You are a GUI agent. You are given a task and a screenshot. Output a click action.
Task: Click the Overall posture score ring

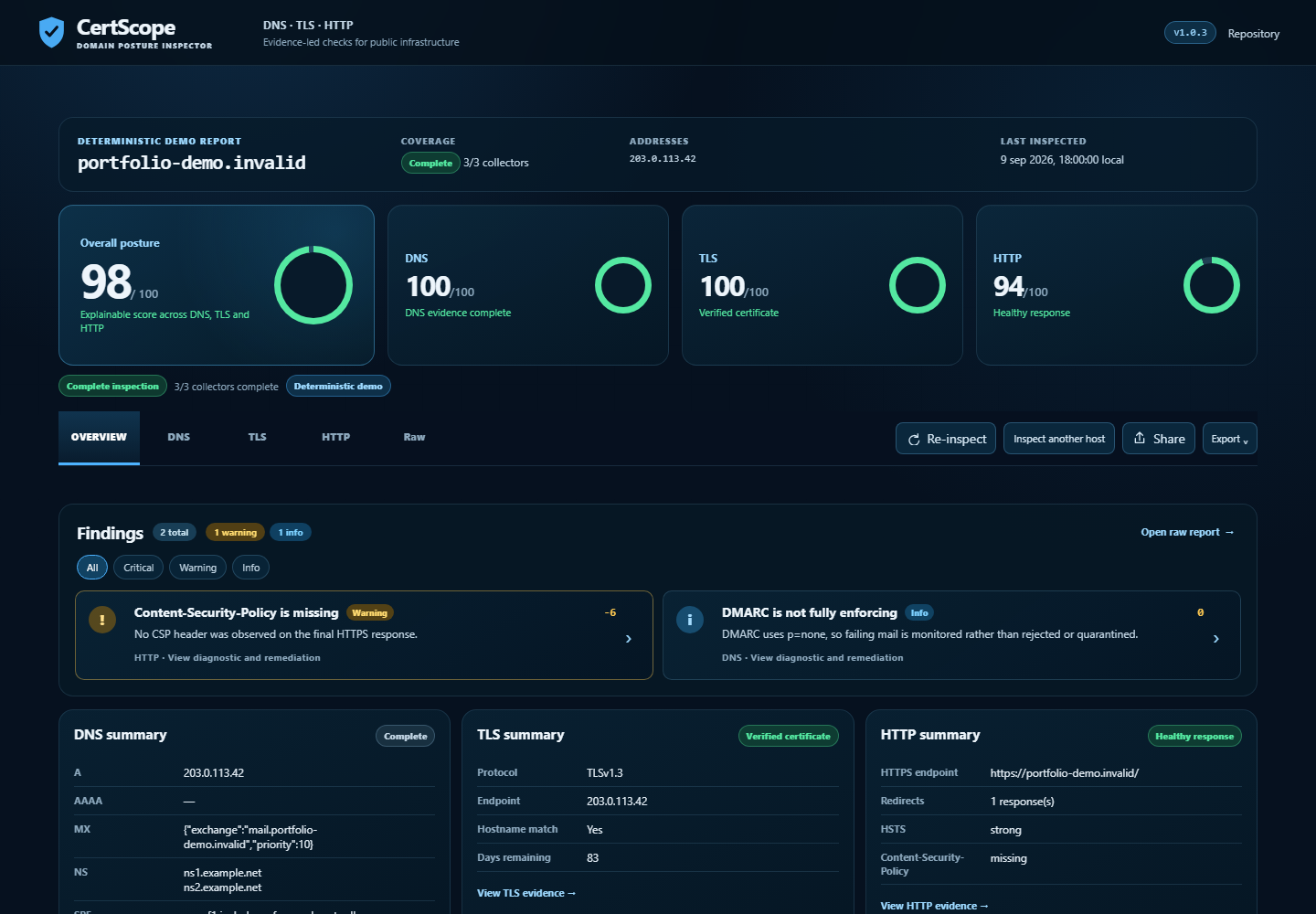coord(313,285)
